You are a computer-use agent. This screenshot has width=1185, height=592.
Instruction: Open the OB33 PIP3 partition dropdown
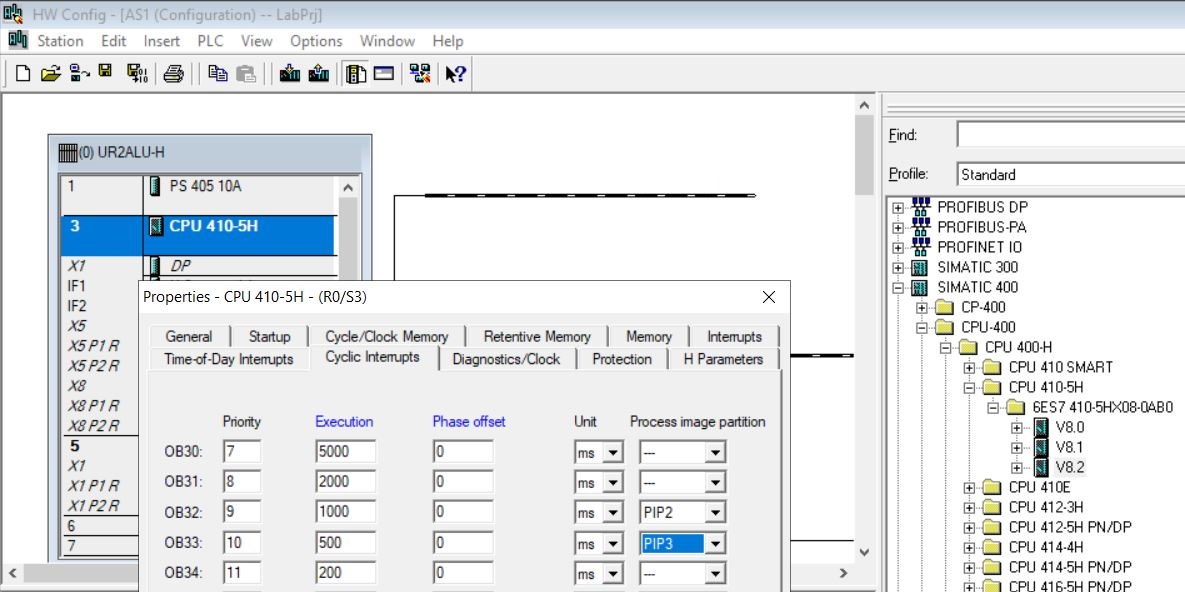coord(714,544)
